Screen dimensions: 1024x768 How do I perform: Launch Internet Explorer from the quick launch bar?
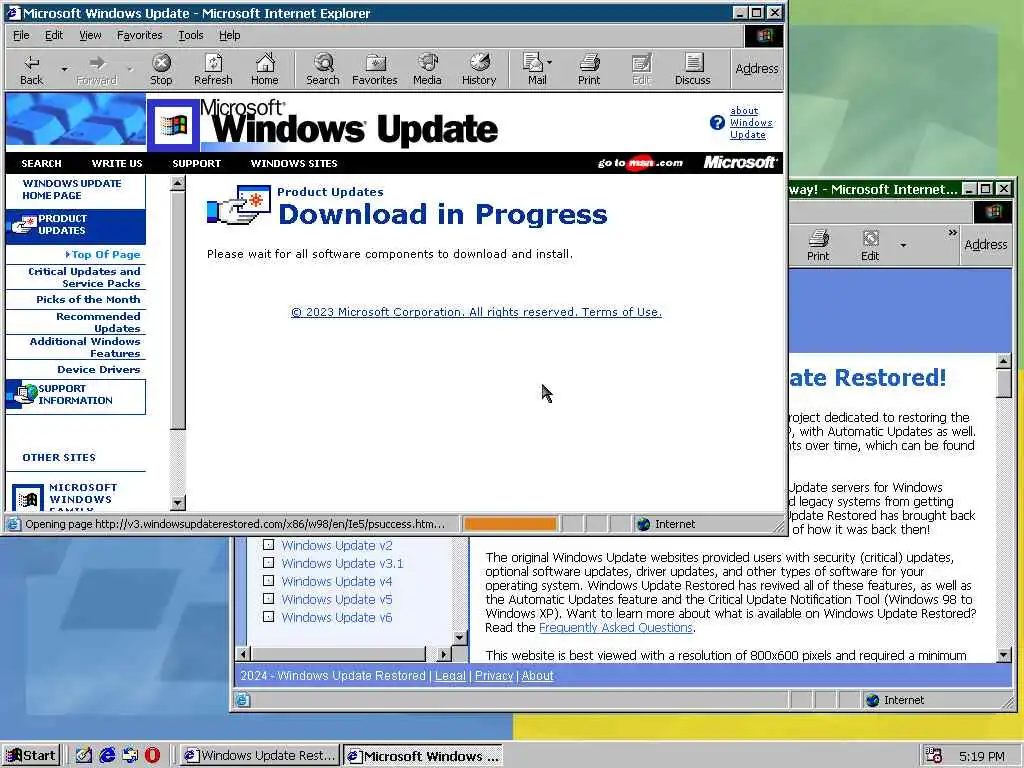tap(107, 755)
